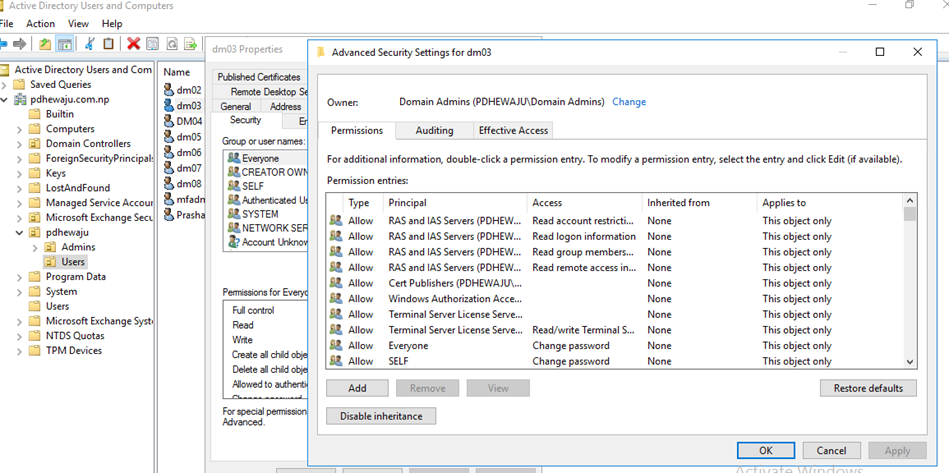949x473 pixels.
Task: Click the Restore defaults button
Action: tap(868, 388)
